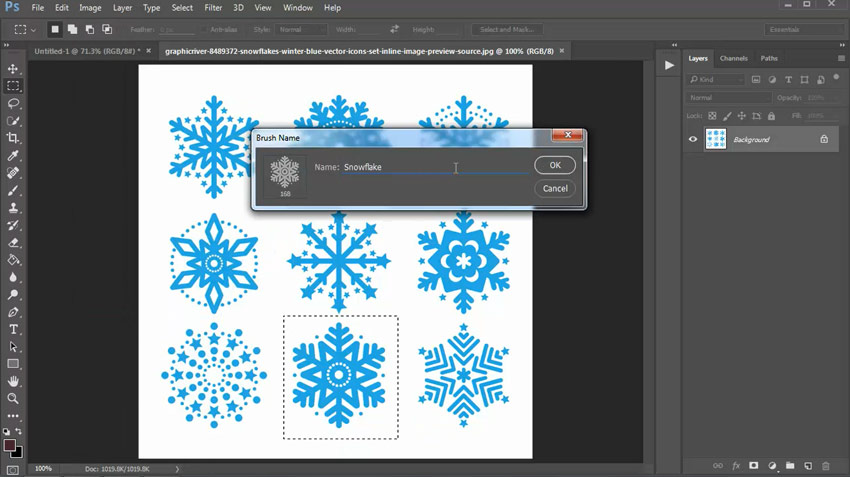Image resolution: width=850 pixels, height=477 pixels.
Task: Cancel the Brush Name dialog
Action: 555,188
